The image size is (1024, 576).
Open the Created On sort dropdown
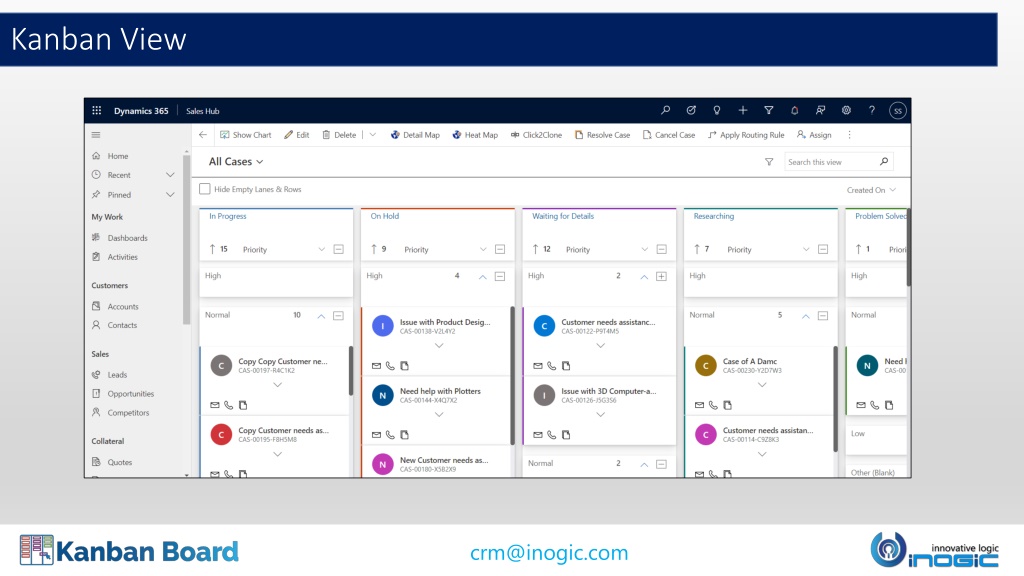coord(871,190)
